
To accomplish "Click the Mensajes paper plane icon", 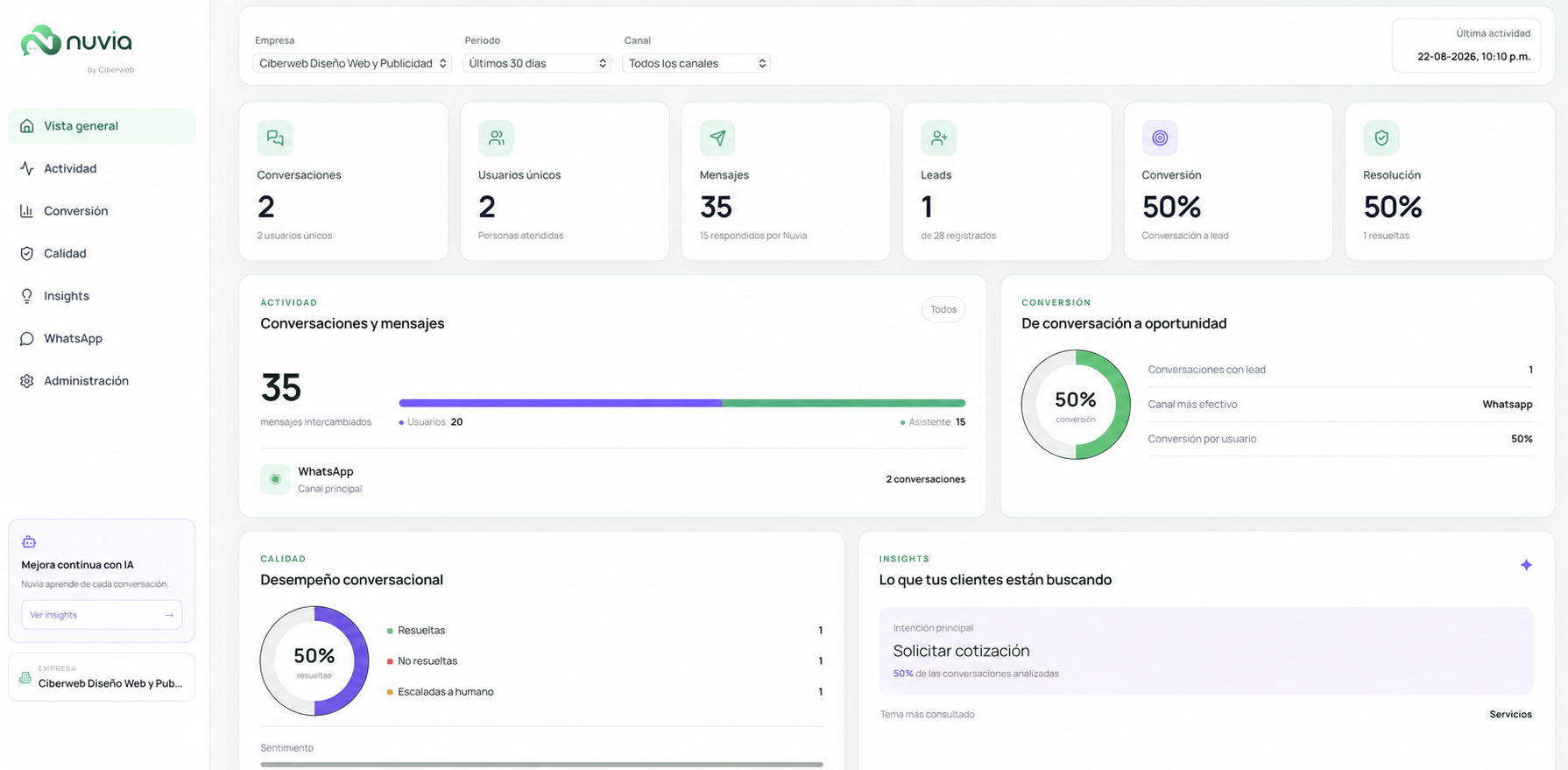I will coord(717,138).
